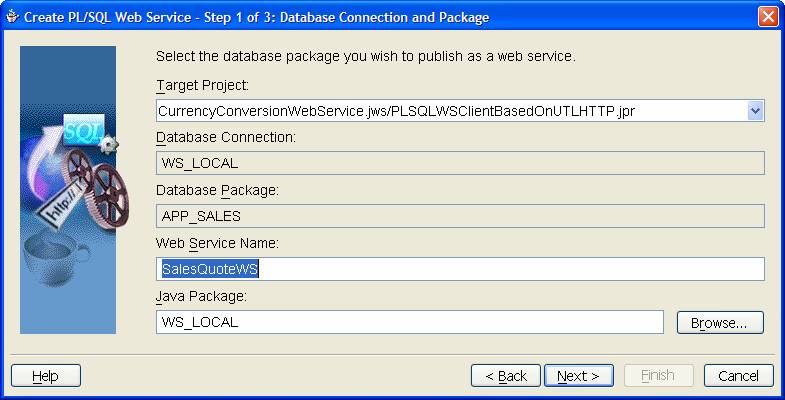Viewport: 785px width, 400px height.
Task: Cancel the web service wizard
Action: (x=738, y=376)
